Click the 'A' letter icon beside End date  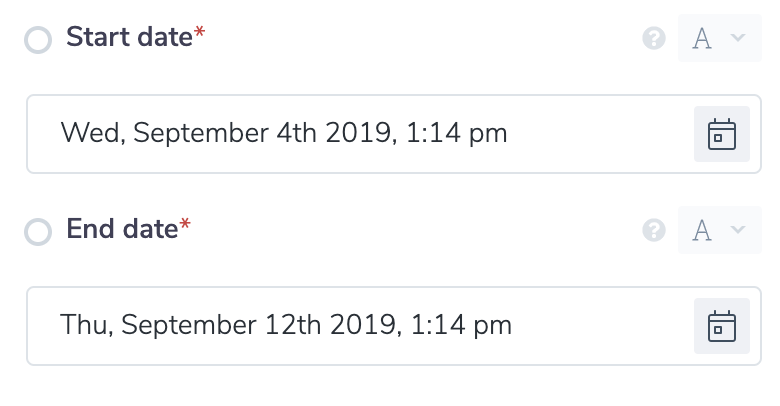(702, 232)
